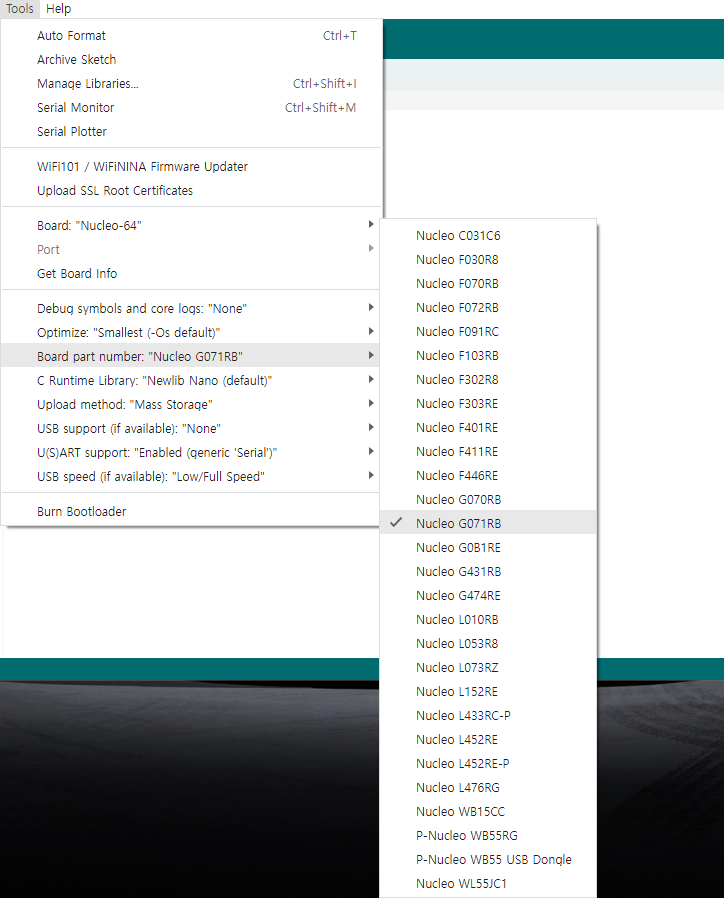This screenshot has width=724, height=898.
Task: Choose Nucleo F411RE part number
Action: pos(488,452)
